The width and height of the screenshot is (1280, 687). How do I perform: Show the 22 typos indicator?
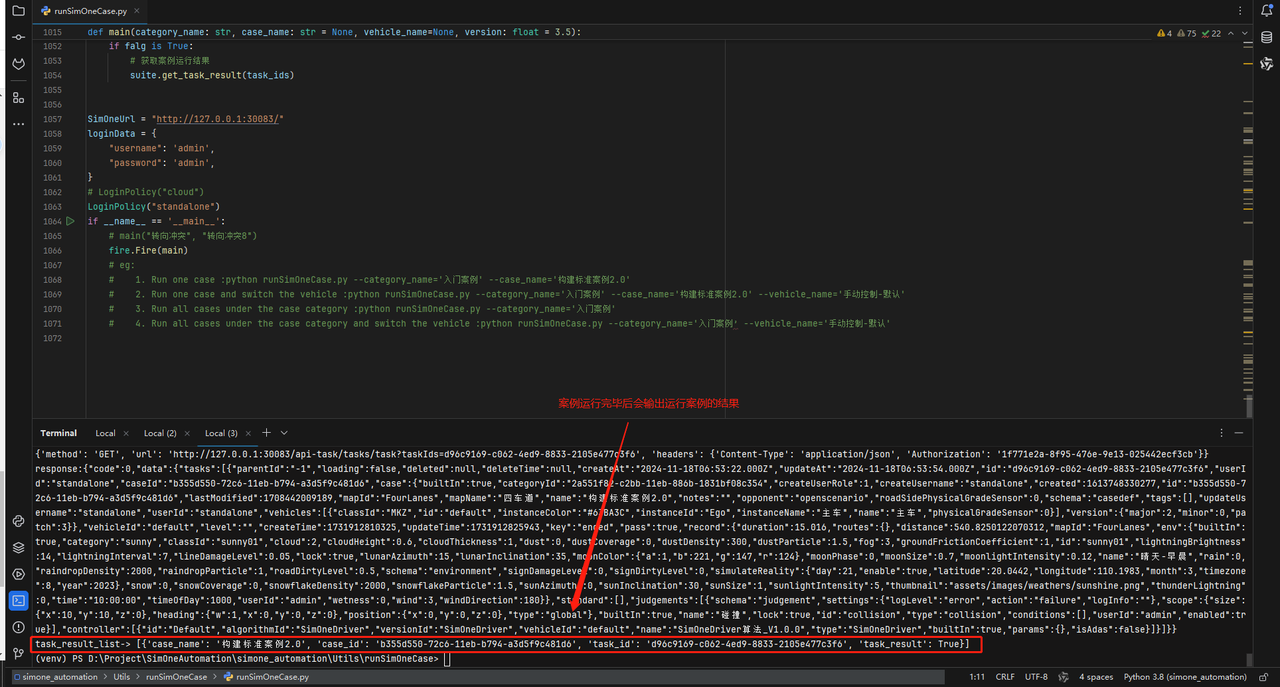pyautogui.click(x=1211, y=33)
